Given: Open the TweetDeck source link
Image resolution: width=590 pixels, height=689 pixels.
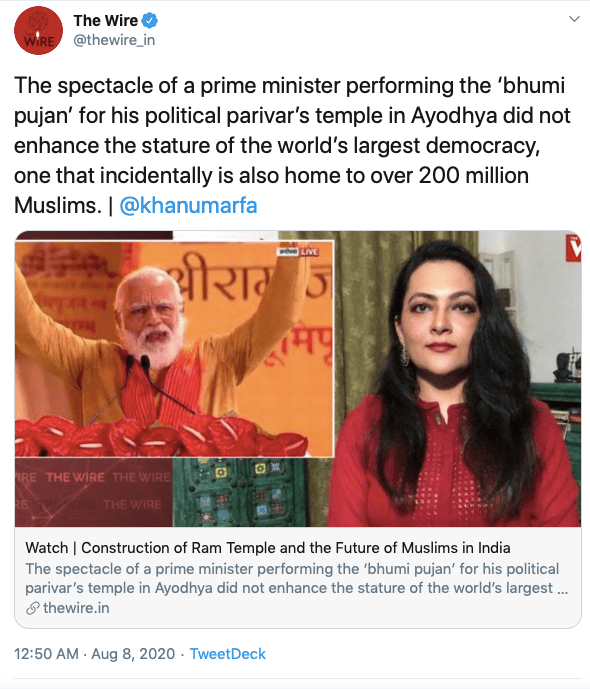Looking at the screenshot, I should tap(228, 654).
